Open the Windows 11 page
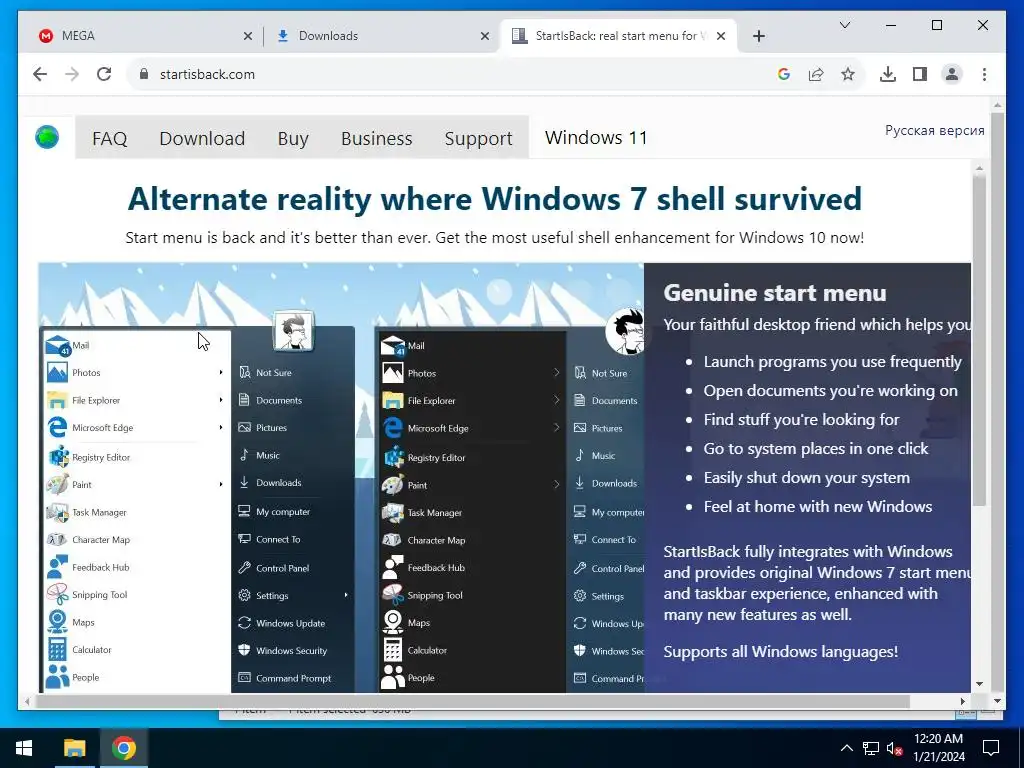Viewport: 1024px width, 768px height. pos(596,138)
